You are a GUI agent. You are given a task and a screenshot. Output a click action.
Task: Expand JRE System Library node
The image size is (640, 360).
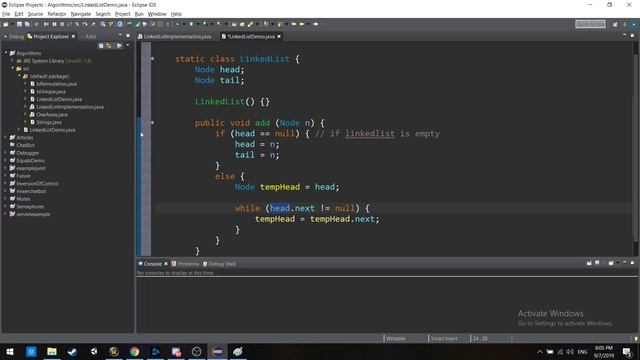click(x=13, y=61)
